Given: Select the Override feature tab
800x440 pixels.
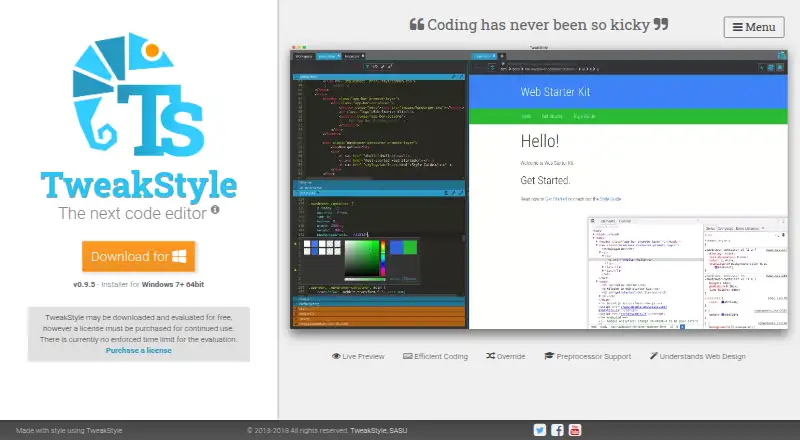Looking at the screenshot, I should pyautogui.click(x=506, y=356).
